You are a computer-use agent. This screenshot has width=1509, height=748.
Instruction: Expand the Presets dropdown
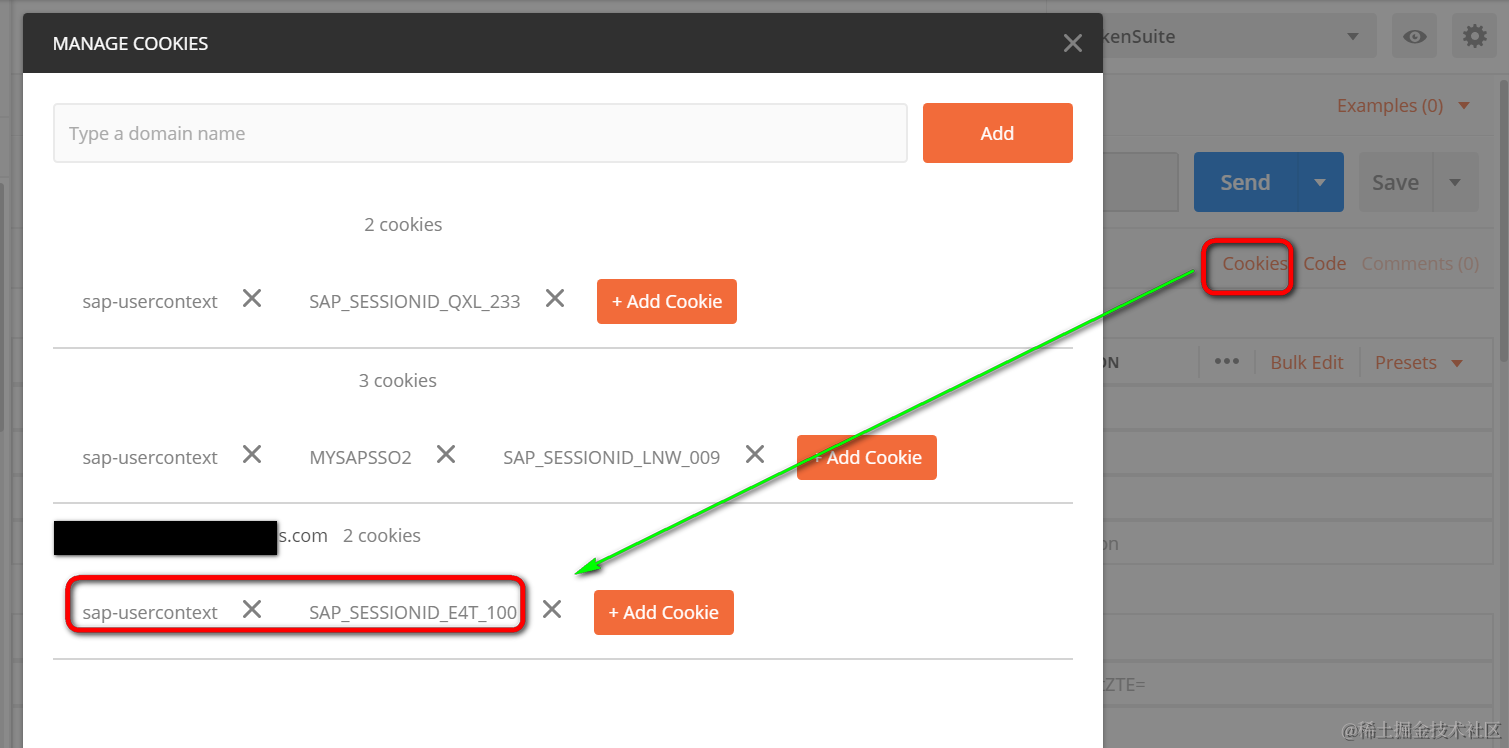coord(1418,362)
